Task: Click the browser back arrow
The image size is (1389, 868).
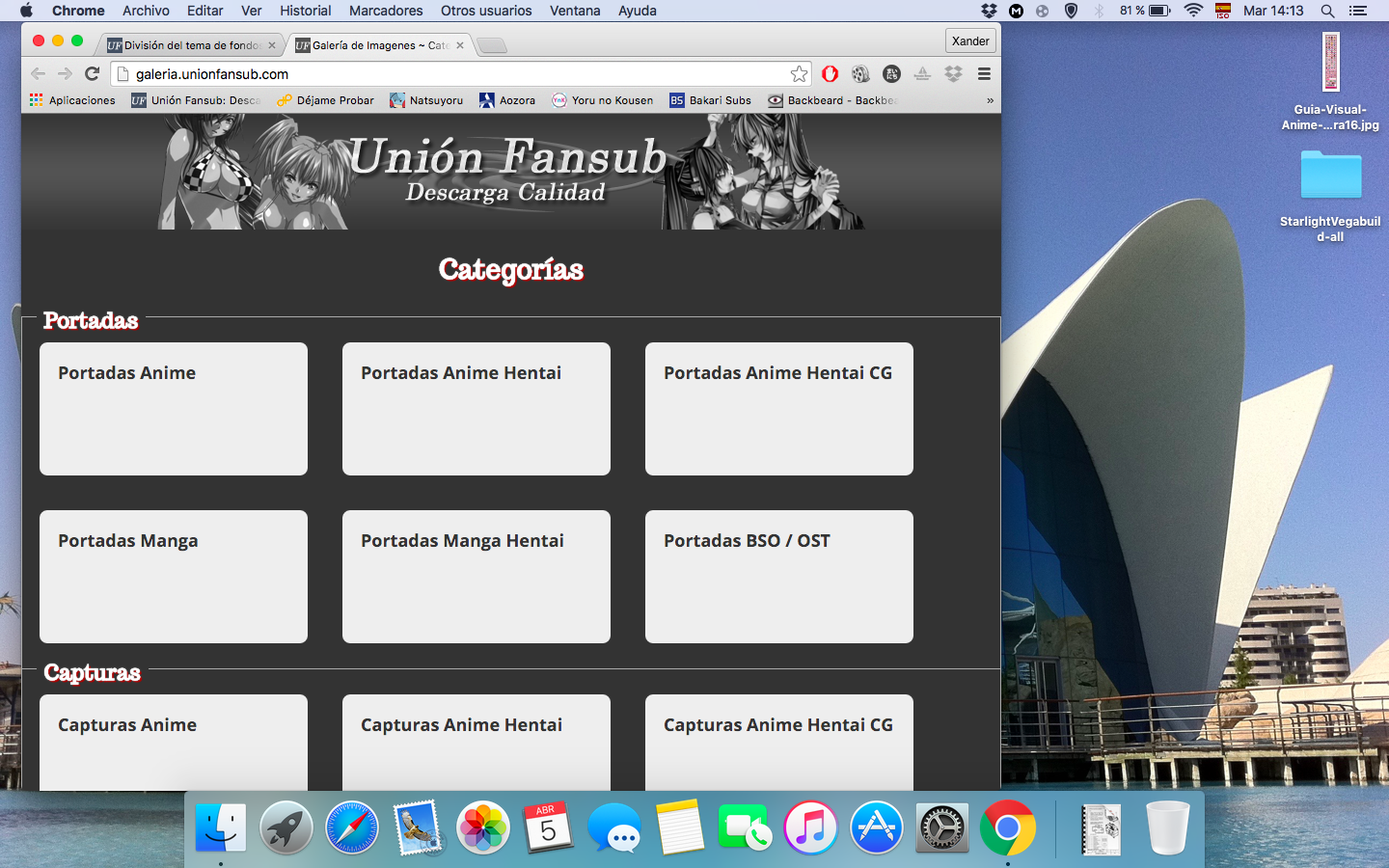Action: tap(38, 74)
